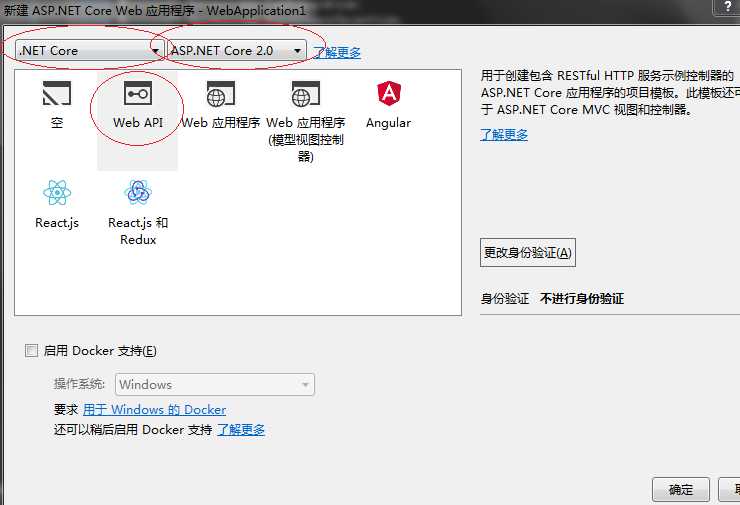Image resolution: width=740 pixels, height=505 pixels.
Task: Choose the Web API template
Action: [x=137, y=105]
